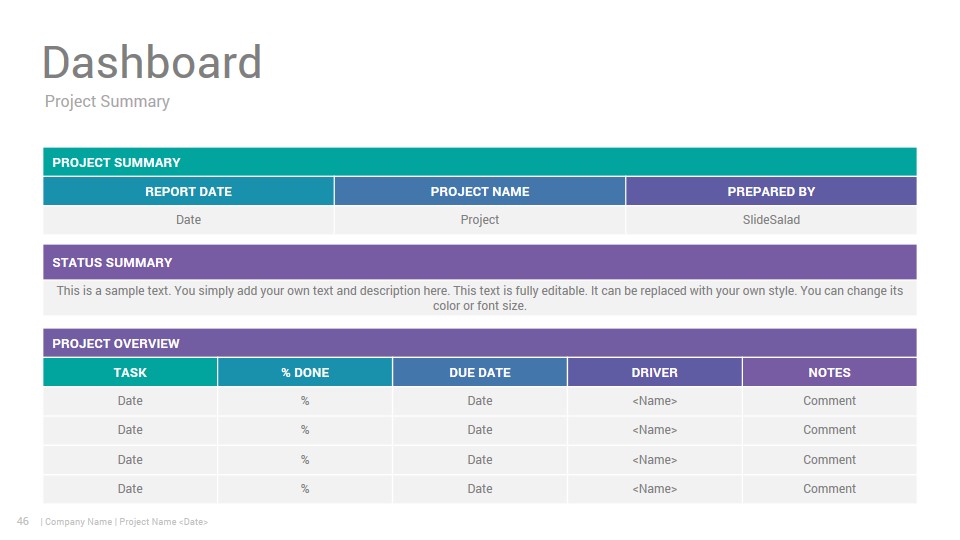Click the PROJECT OVERVIEW header bar
The image size is (960, 540).
click(479, 343)
